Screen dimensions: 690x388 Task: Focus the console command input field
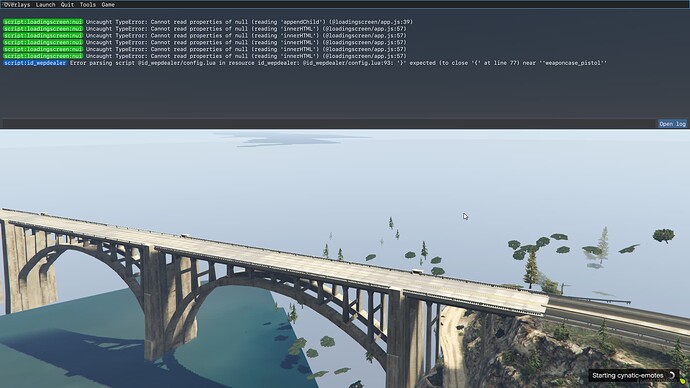point(329,124)
